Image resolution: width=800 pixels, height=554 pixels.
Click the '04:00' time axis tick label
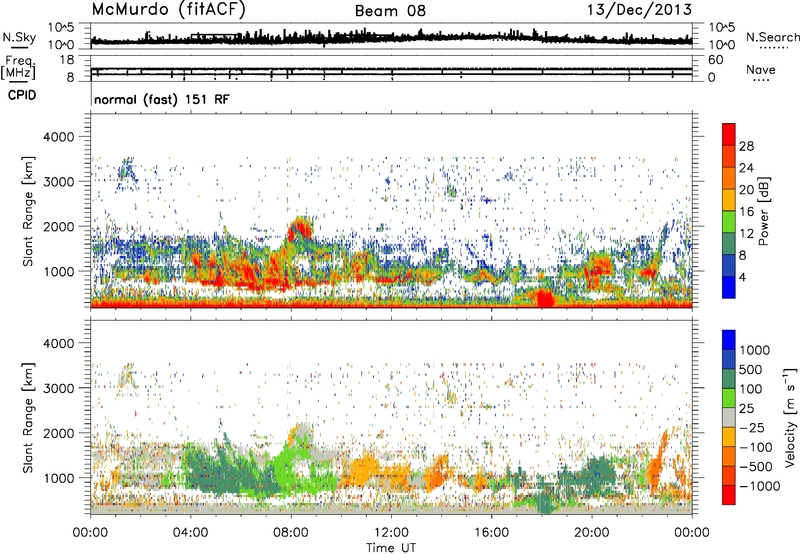190,533
